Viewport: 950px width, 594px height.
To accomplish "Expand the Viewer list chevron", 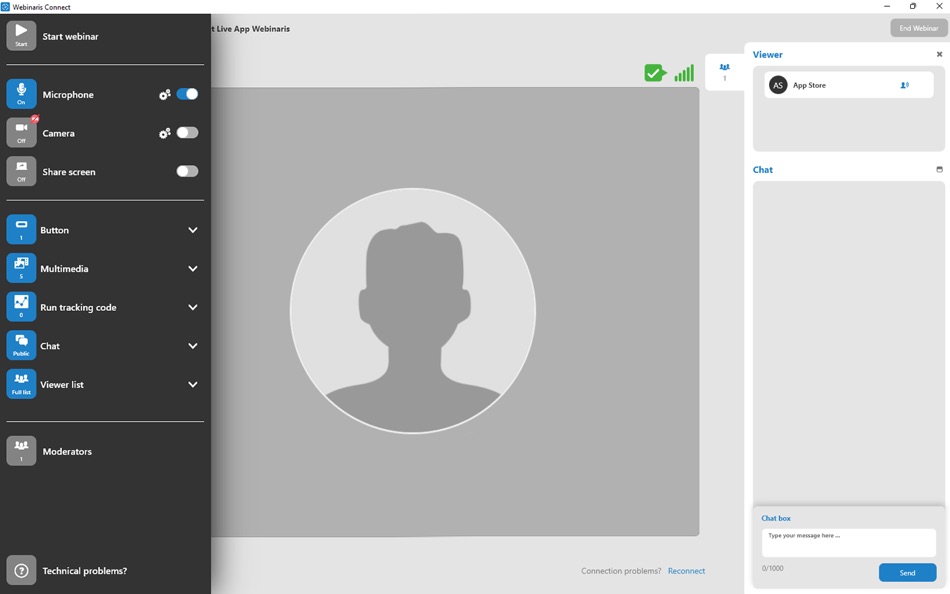I will 193,384.
